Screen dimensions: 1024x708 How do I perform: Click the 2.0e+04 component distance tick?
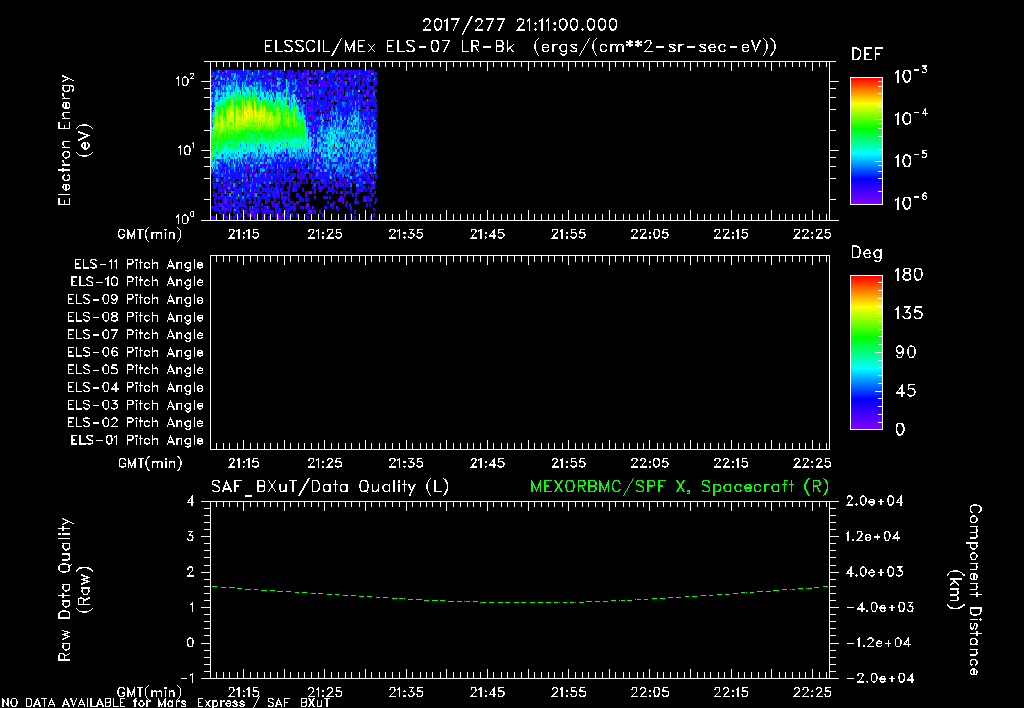click(x=874, y=502)
